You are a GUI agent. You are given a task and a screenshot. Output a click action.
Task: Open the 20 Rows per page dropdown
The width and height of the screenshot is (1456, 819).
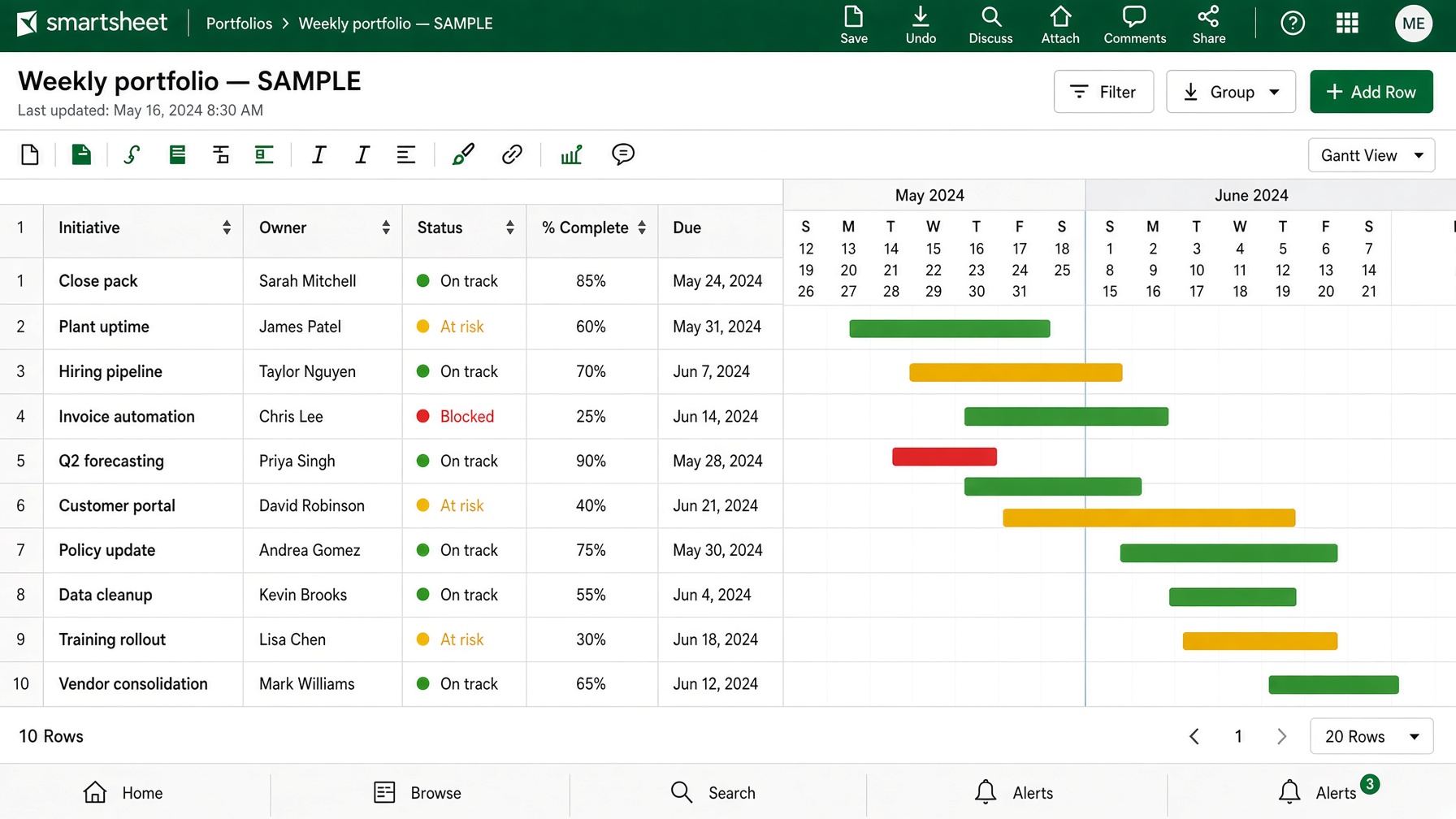click(x=1371, y=736)
